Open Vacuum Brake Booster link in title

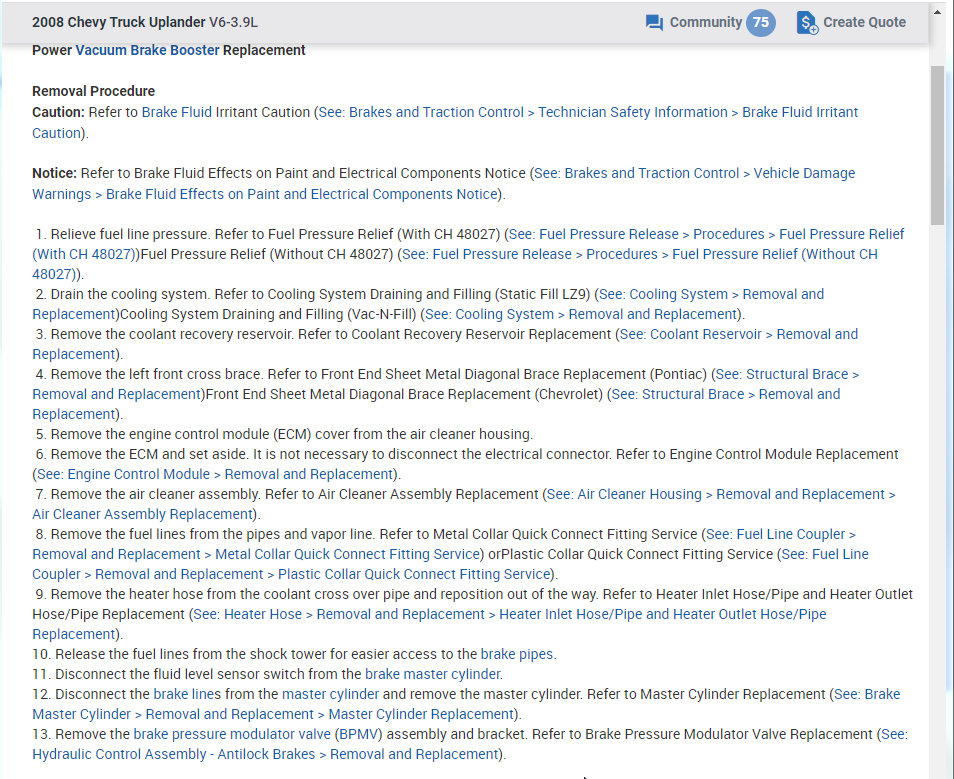click(x=147, y=51)
